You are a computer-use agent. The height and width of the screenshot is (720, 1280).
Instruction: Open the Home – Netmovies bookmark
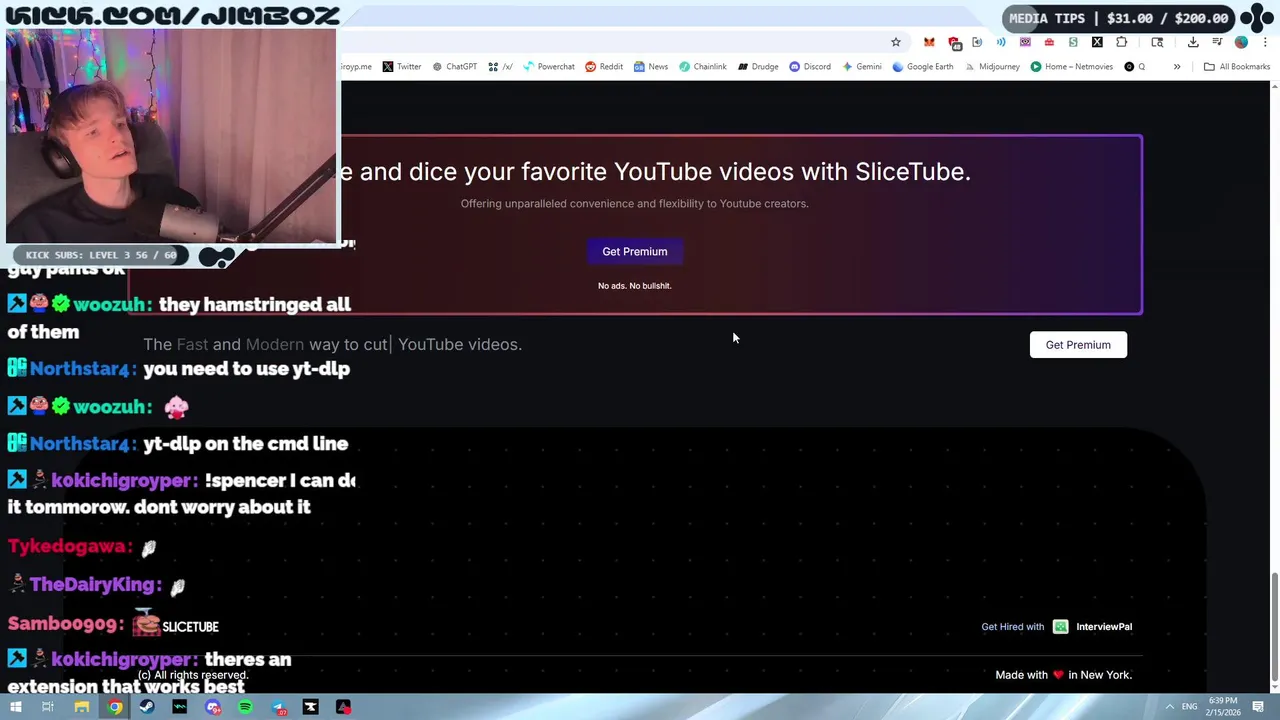pos(1071,67)
